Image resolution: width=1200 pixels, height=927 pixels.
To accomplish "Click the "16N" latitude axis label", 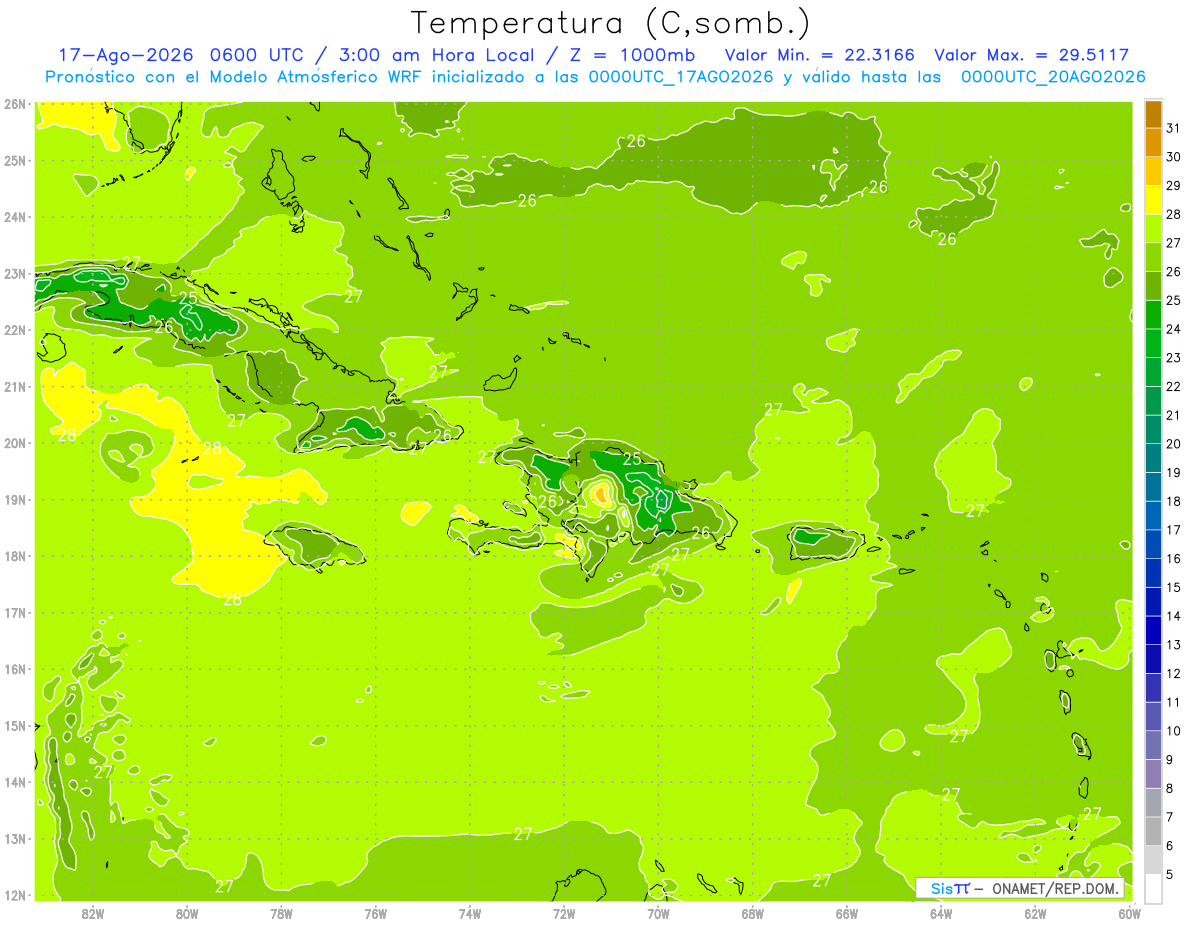I will tap(14, 669).
